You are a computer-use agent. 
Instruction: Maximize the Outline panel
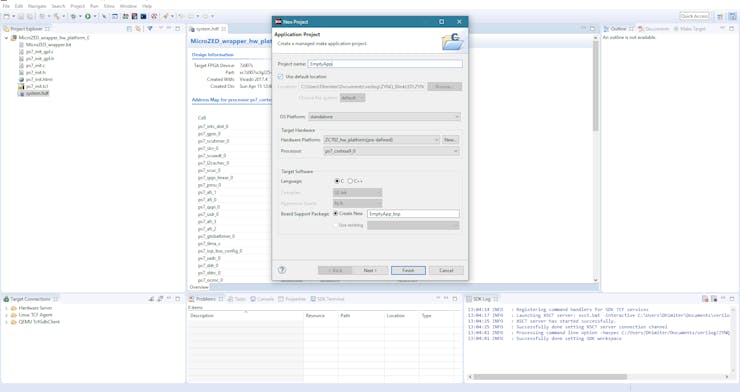coord(732,29)
